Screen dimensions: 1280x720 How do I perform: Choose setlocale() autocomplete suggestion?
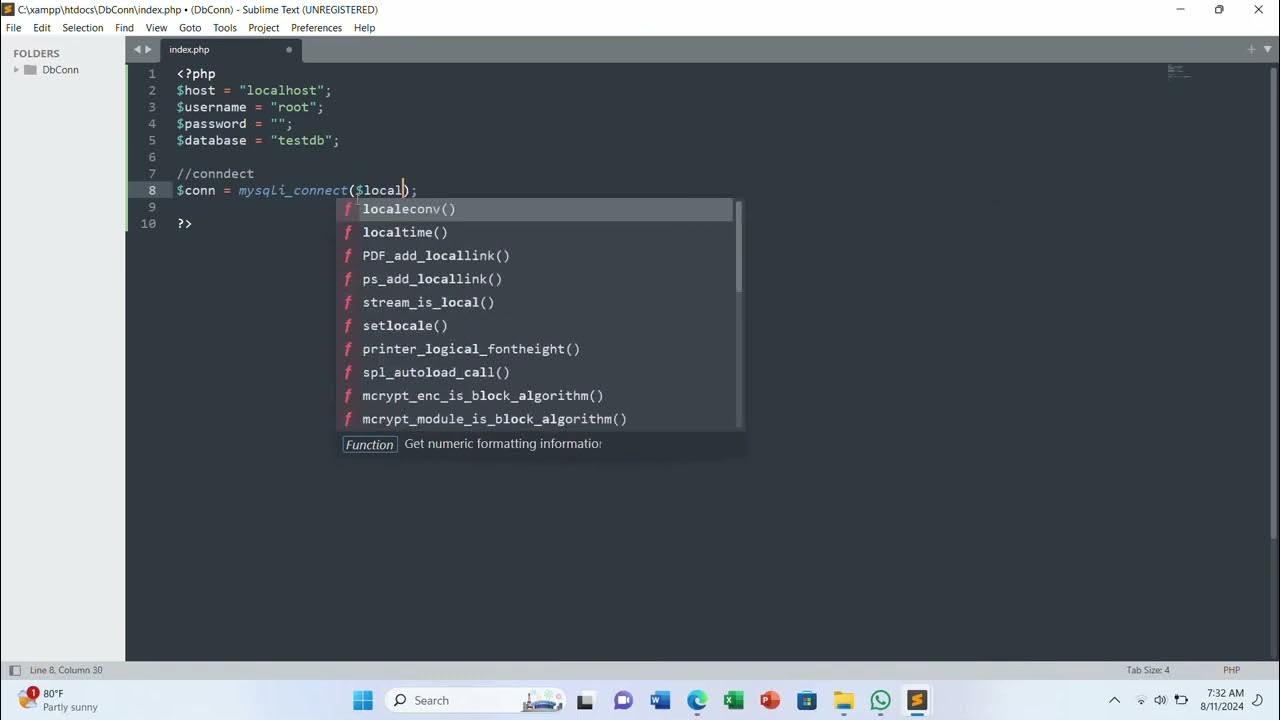(x=535, y=326)
